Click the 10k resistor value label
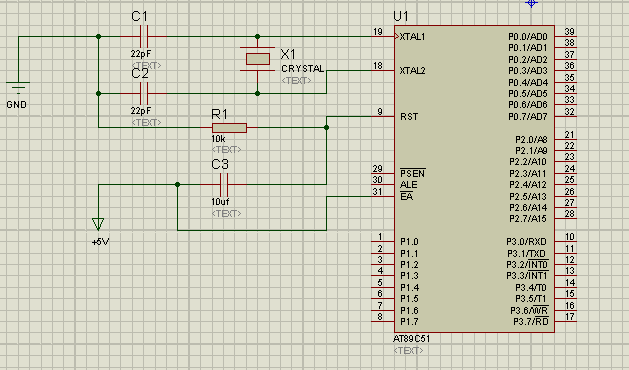This screenshot has width=629, height=370. 218,139
